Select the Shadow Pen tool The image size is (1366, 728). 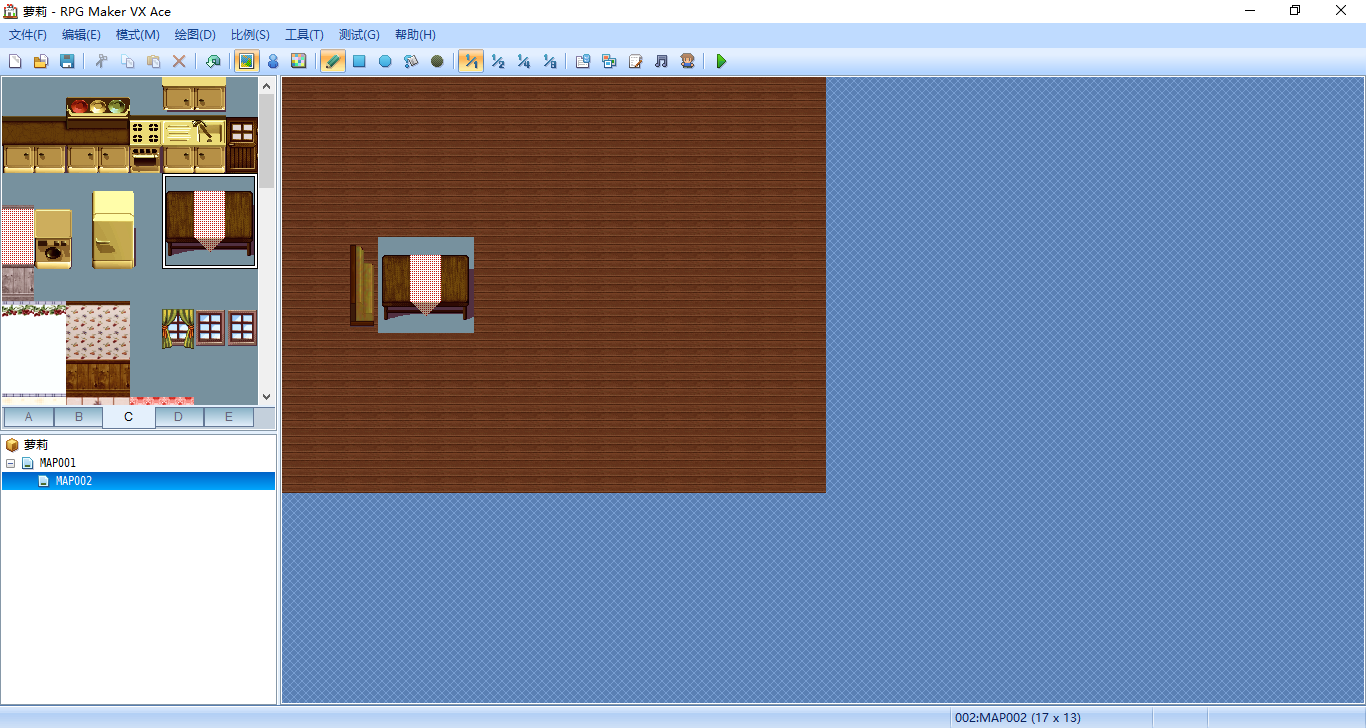437,61
